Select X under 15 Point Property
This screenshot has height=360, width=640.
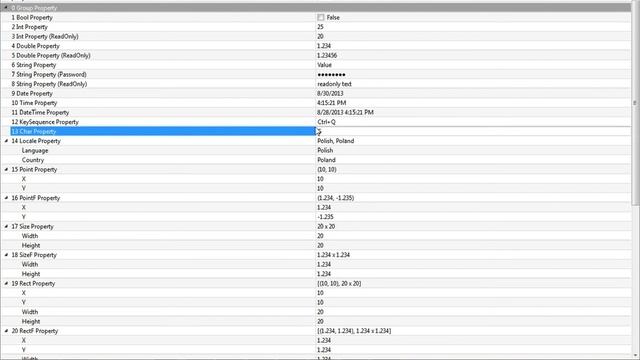316,179
